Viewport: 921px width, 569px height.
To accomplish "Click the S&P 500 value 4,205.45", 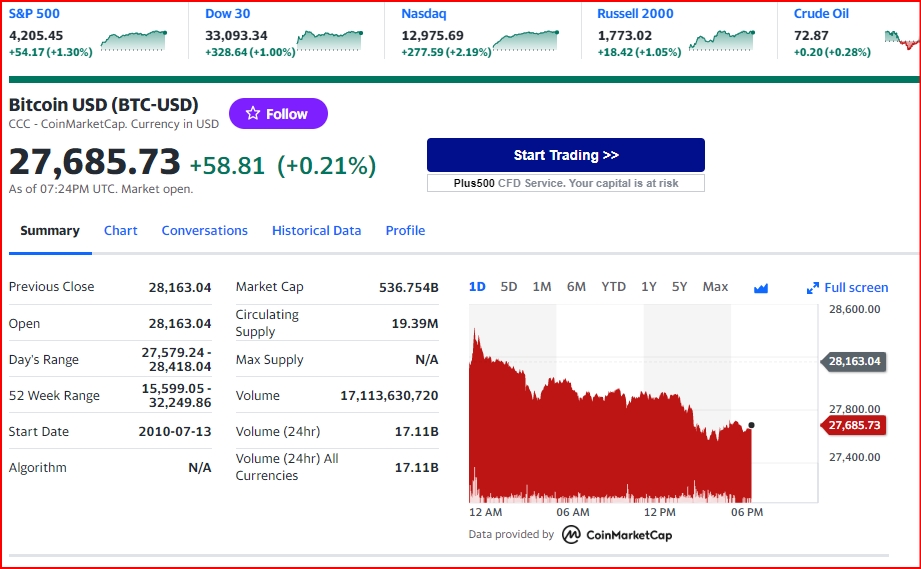I will click(x=36, y=35).
